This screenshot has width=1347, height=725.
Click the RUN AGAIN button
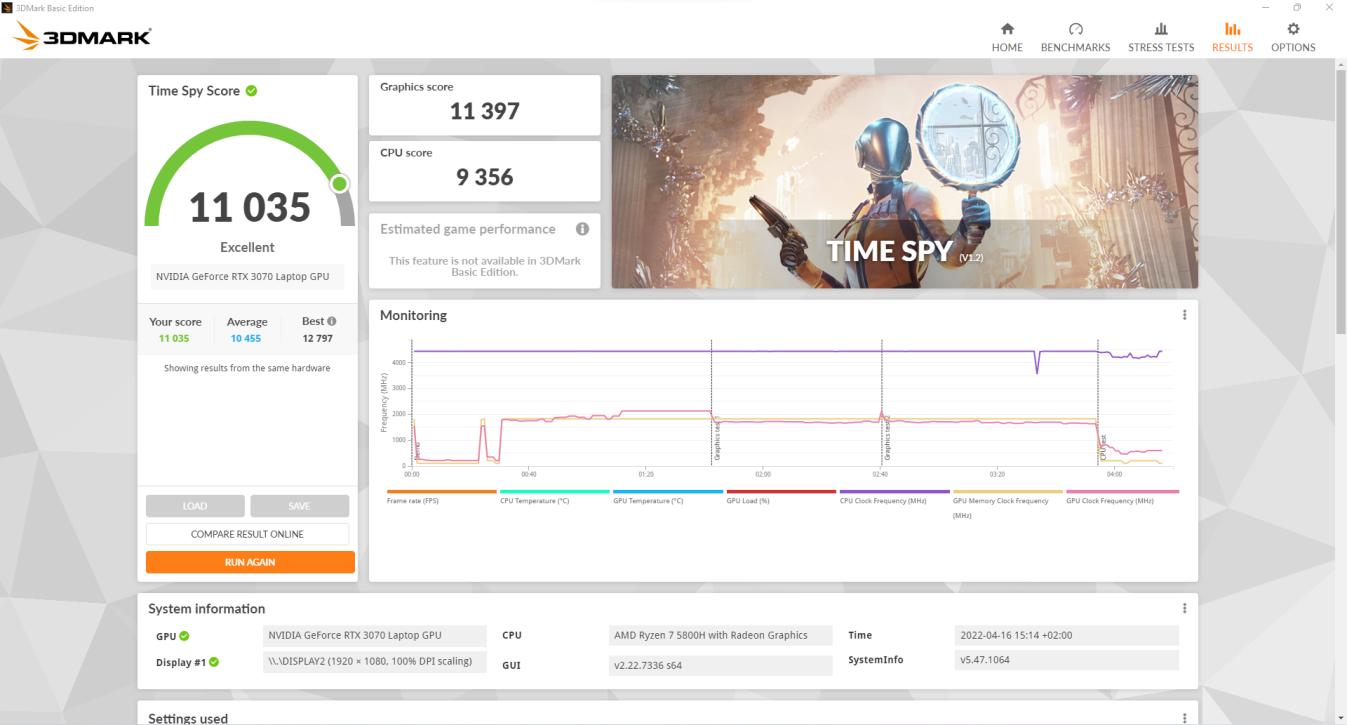click(248, 561)
